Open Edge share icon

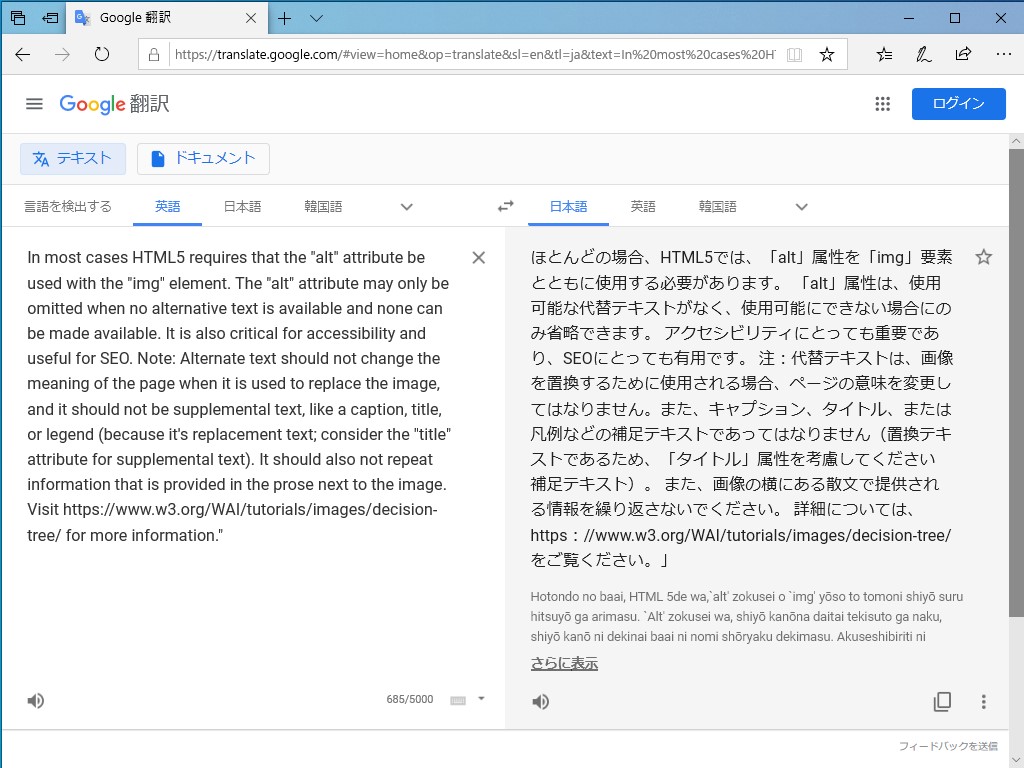coord(963,54)
